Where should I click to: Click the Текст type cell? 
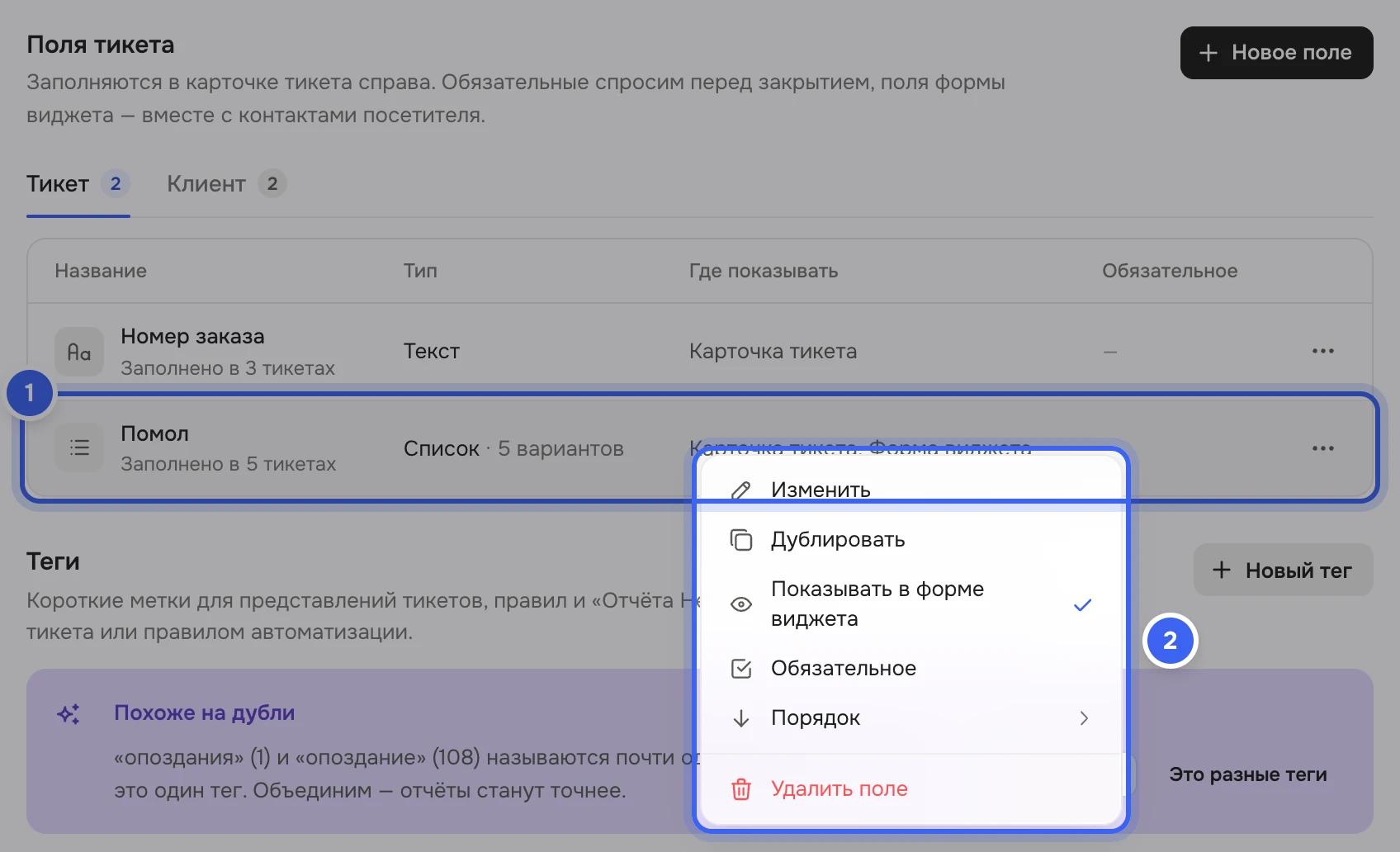click(x=432, y=351)
